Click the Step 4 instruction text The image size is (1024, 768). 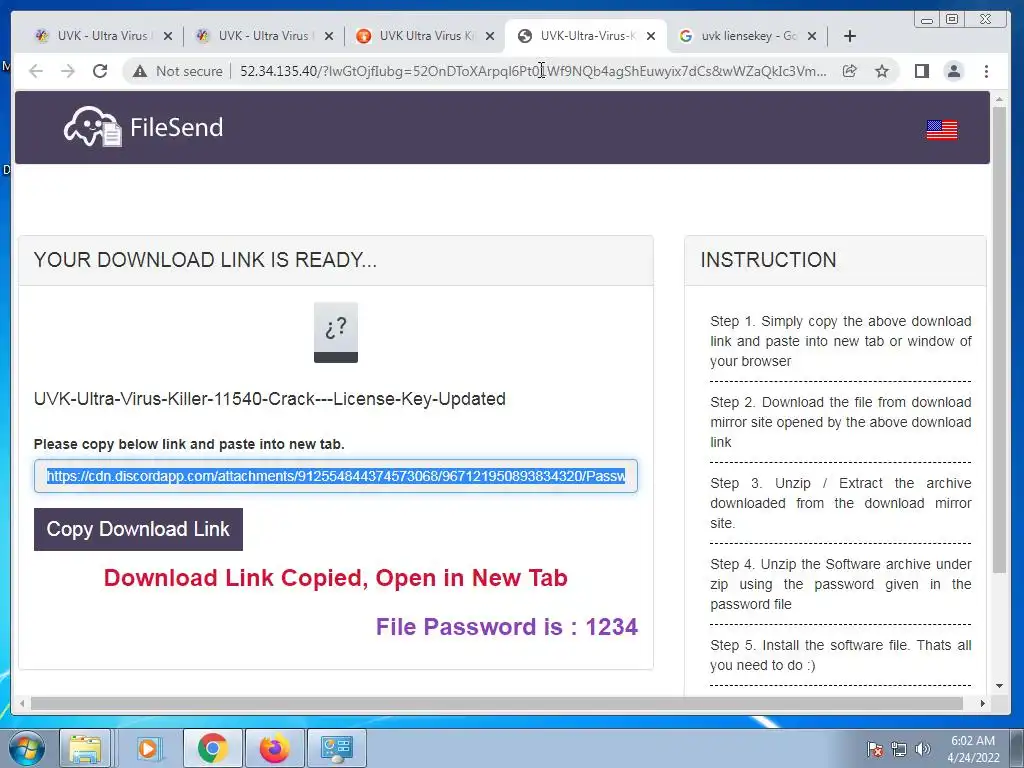840,584
